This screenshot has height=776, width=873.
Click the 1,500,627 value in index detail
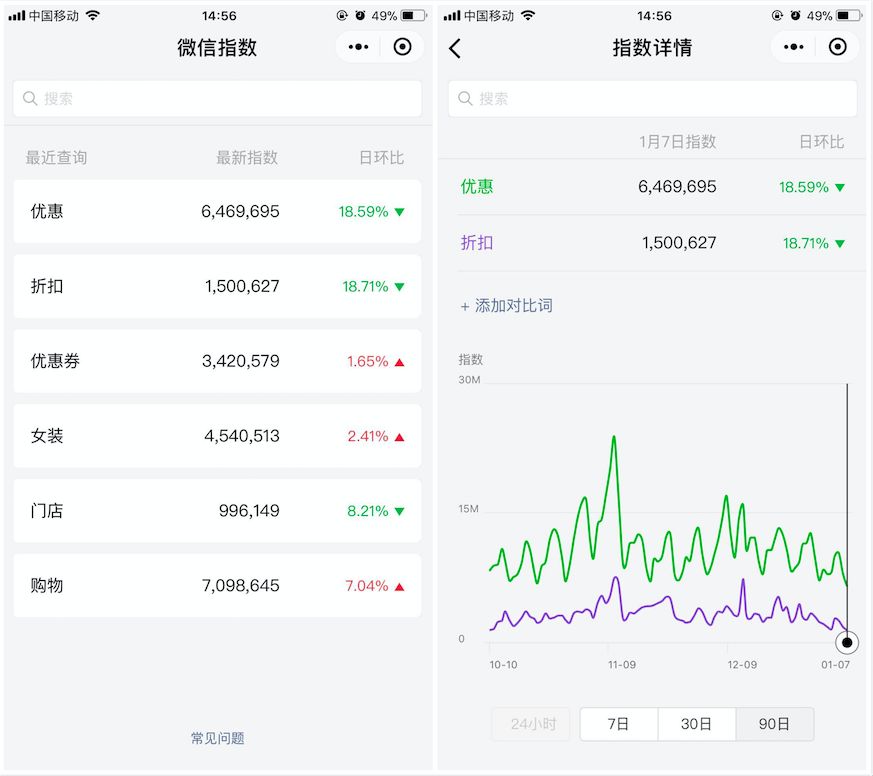(679, 243)
